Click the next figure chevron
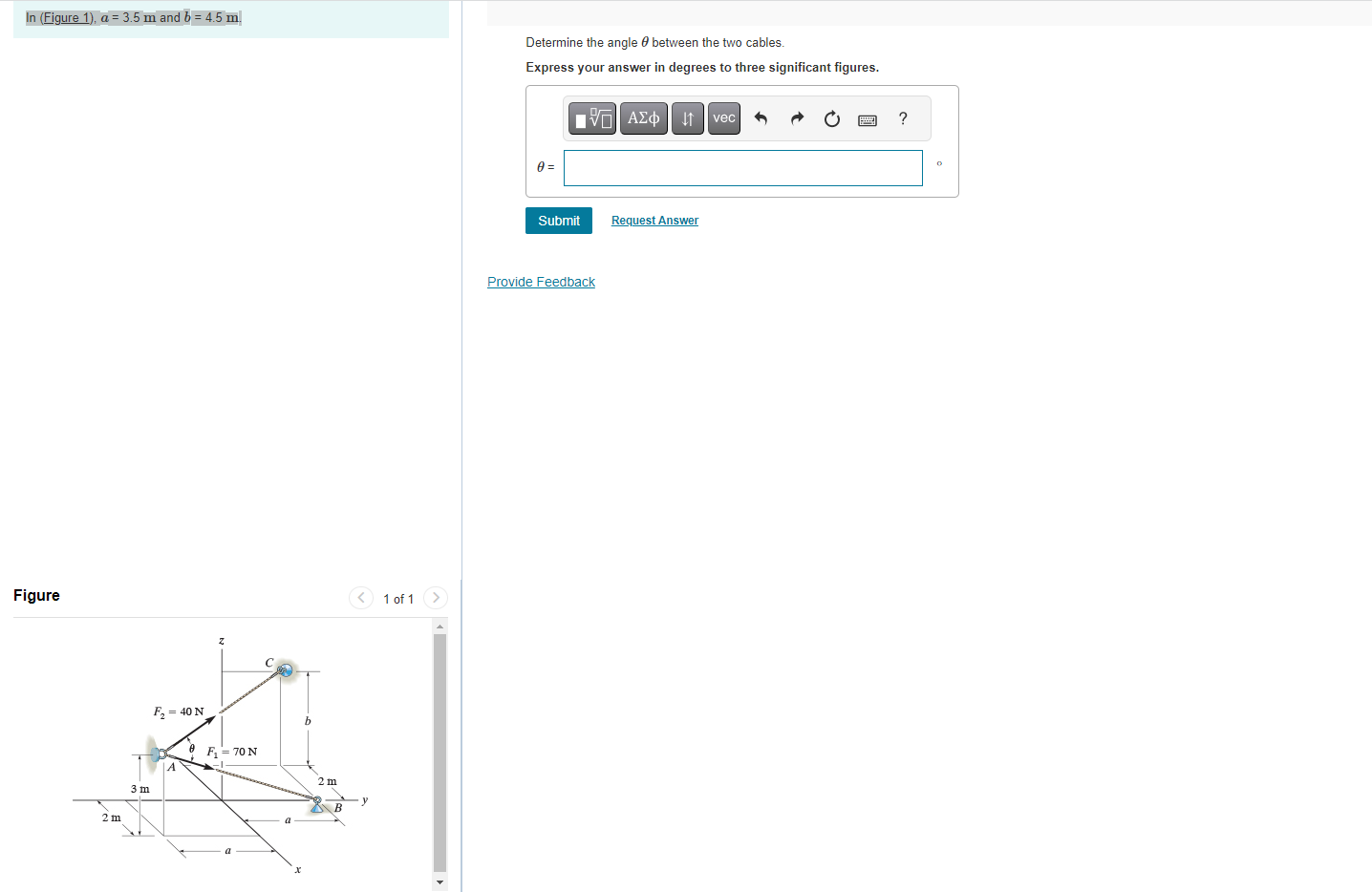This screenshot has width=1372, height=892. [x=435, y=598]
